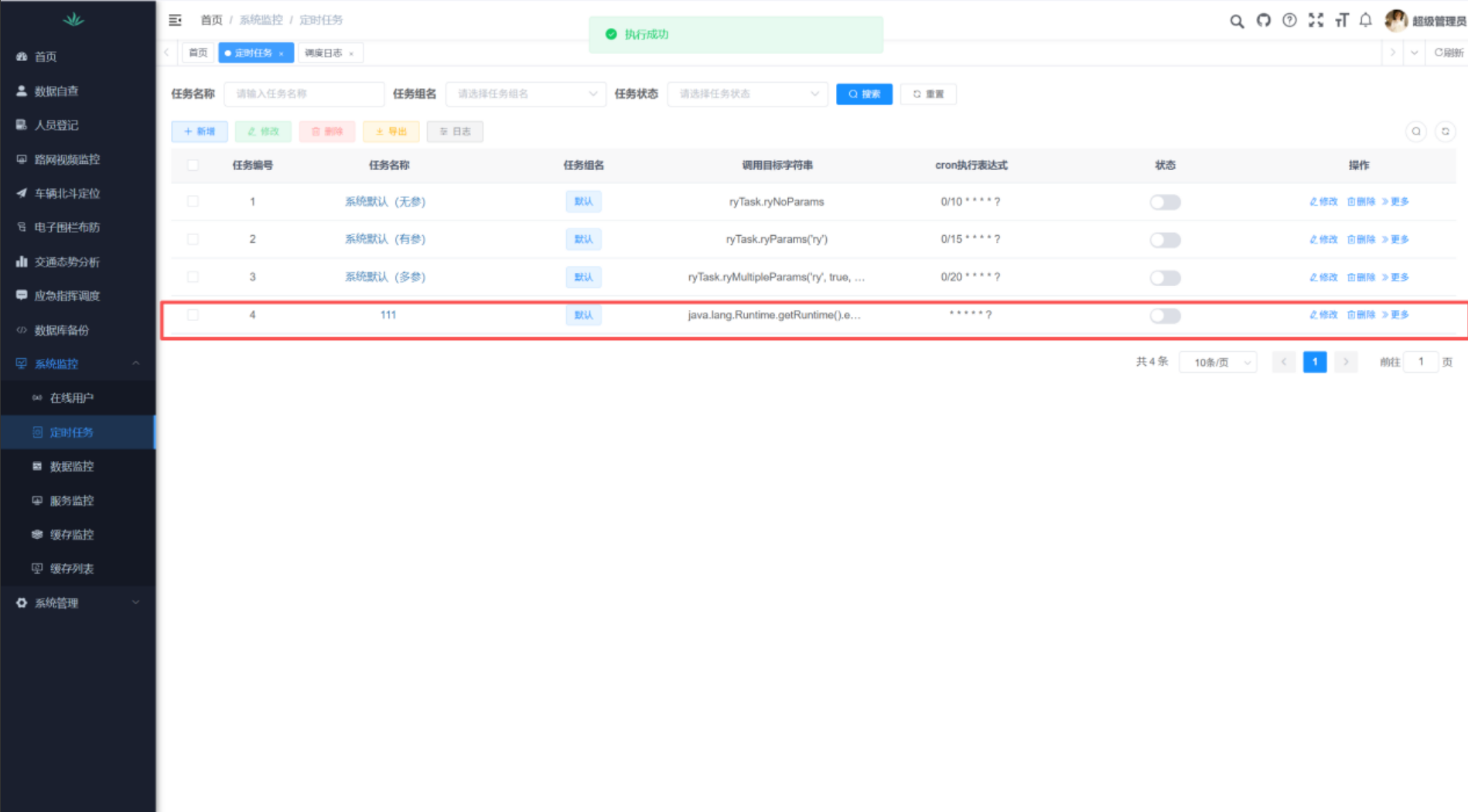
Task: Open the font size setting icon
Action: [1341, 21]
